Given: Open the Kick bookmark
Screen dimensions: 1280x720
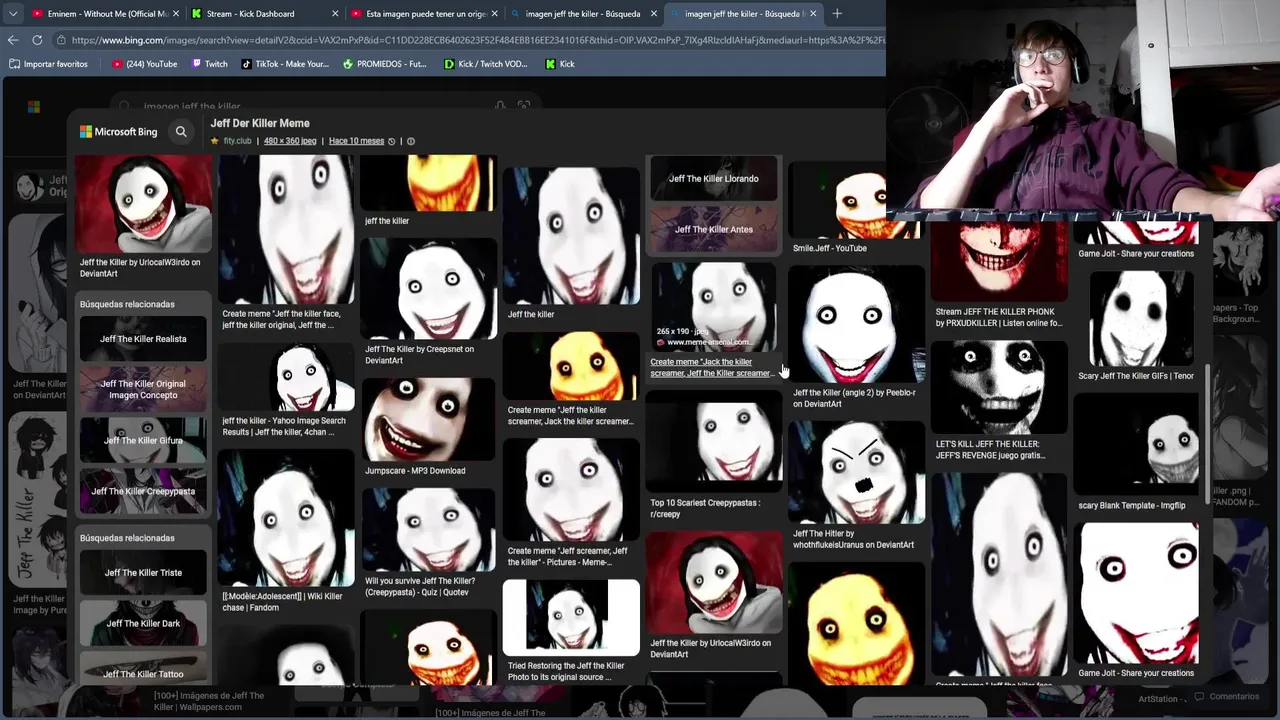Looking at the screenshot, I should click(560, 64).
